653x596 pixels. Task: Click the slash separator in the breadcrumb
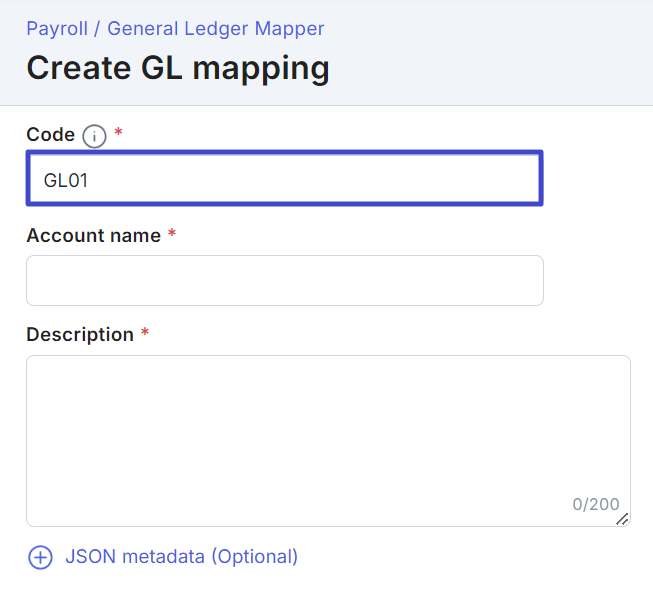click(x=97, y=29)
